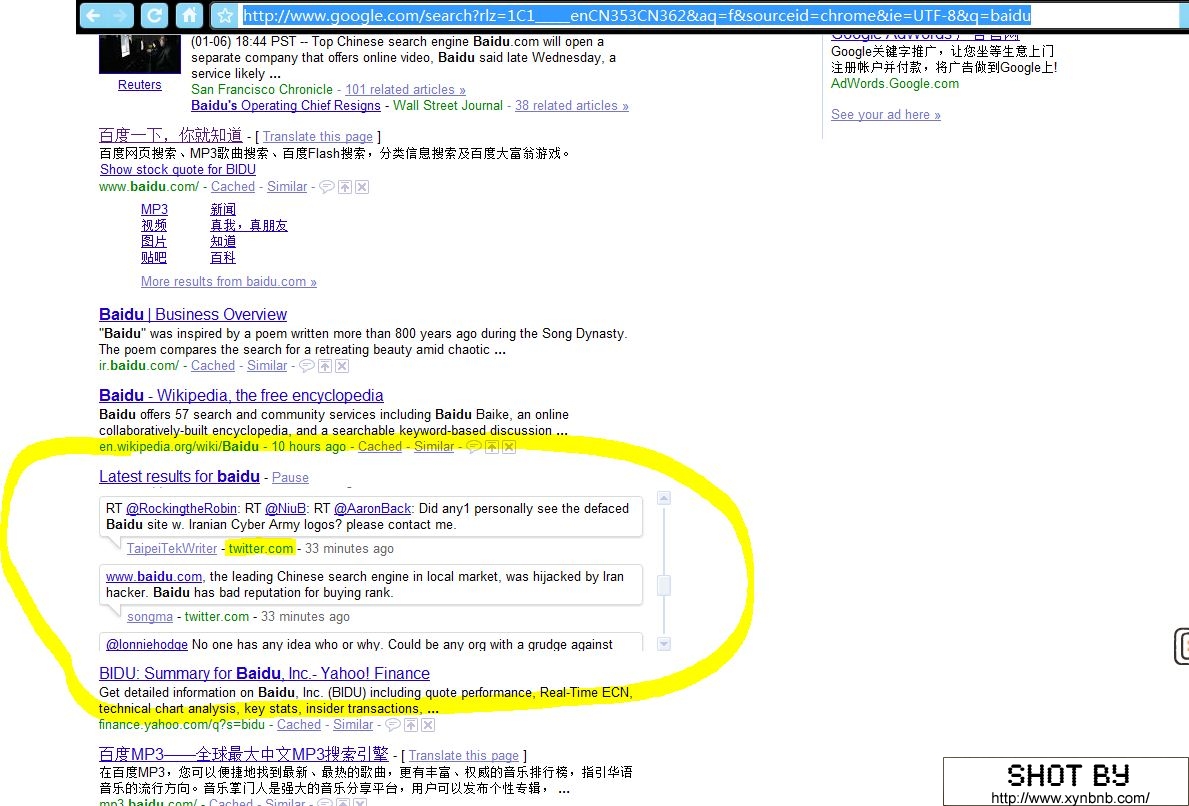
Task: Find pages Similar to ir.baidu.com
Action: (x=267, y=365)
